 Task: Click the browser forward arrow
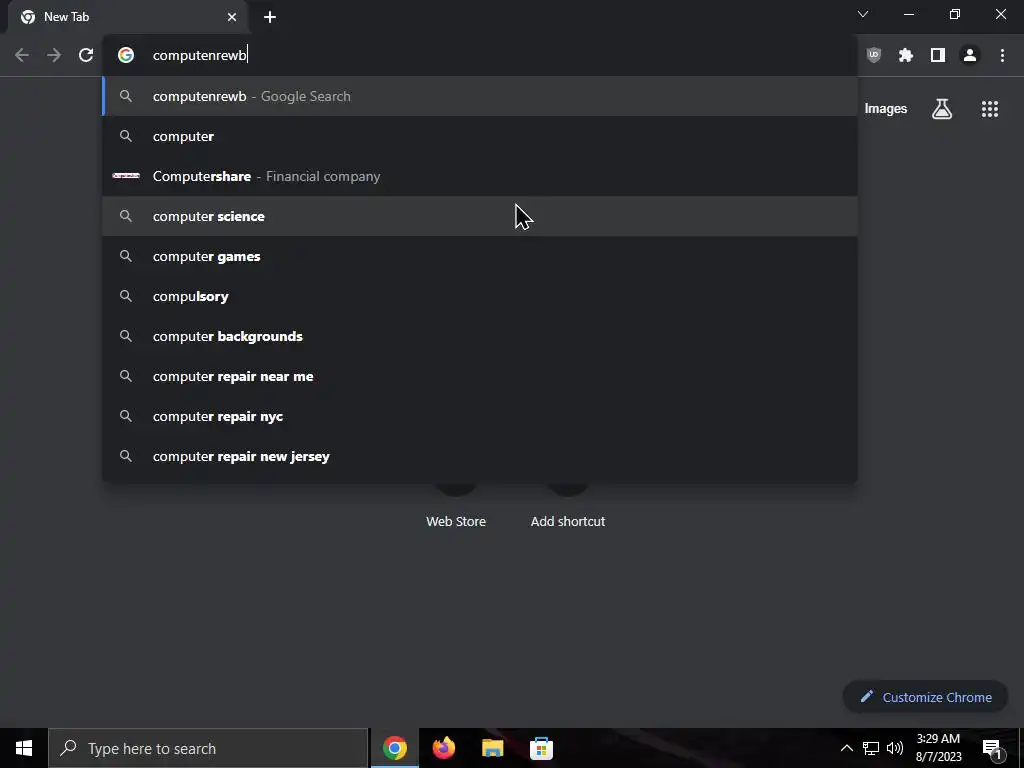(54, 56)
